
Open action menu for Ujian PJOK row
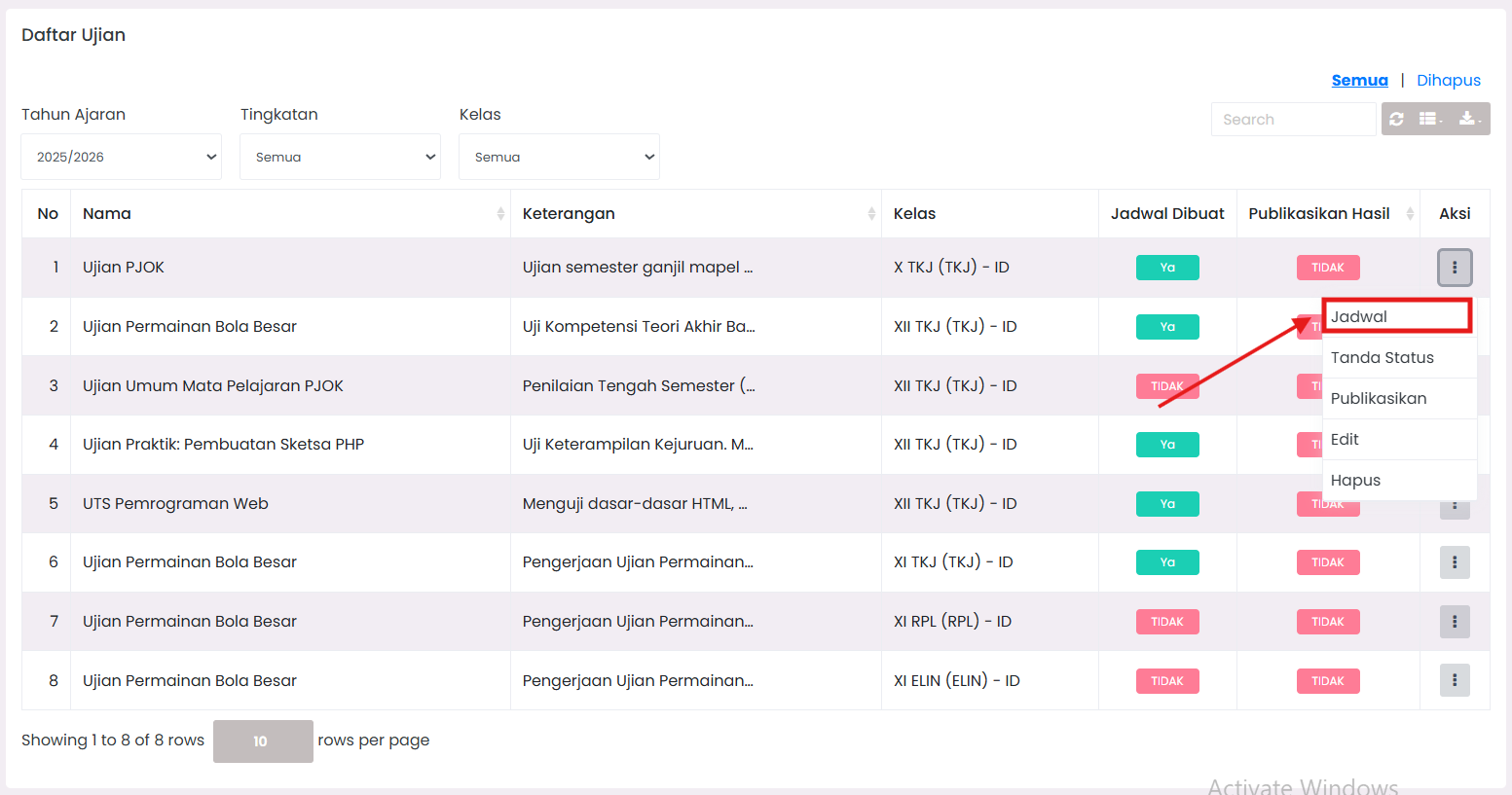[1455, 268]
